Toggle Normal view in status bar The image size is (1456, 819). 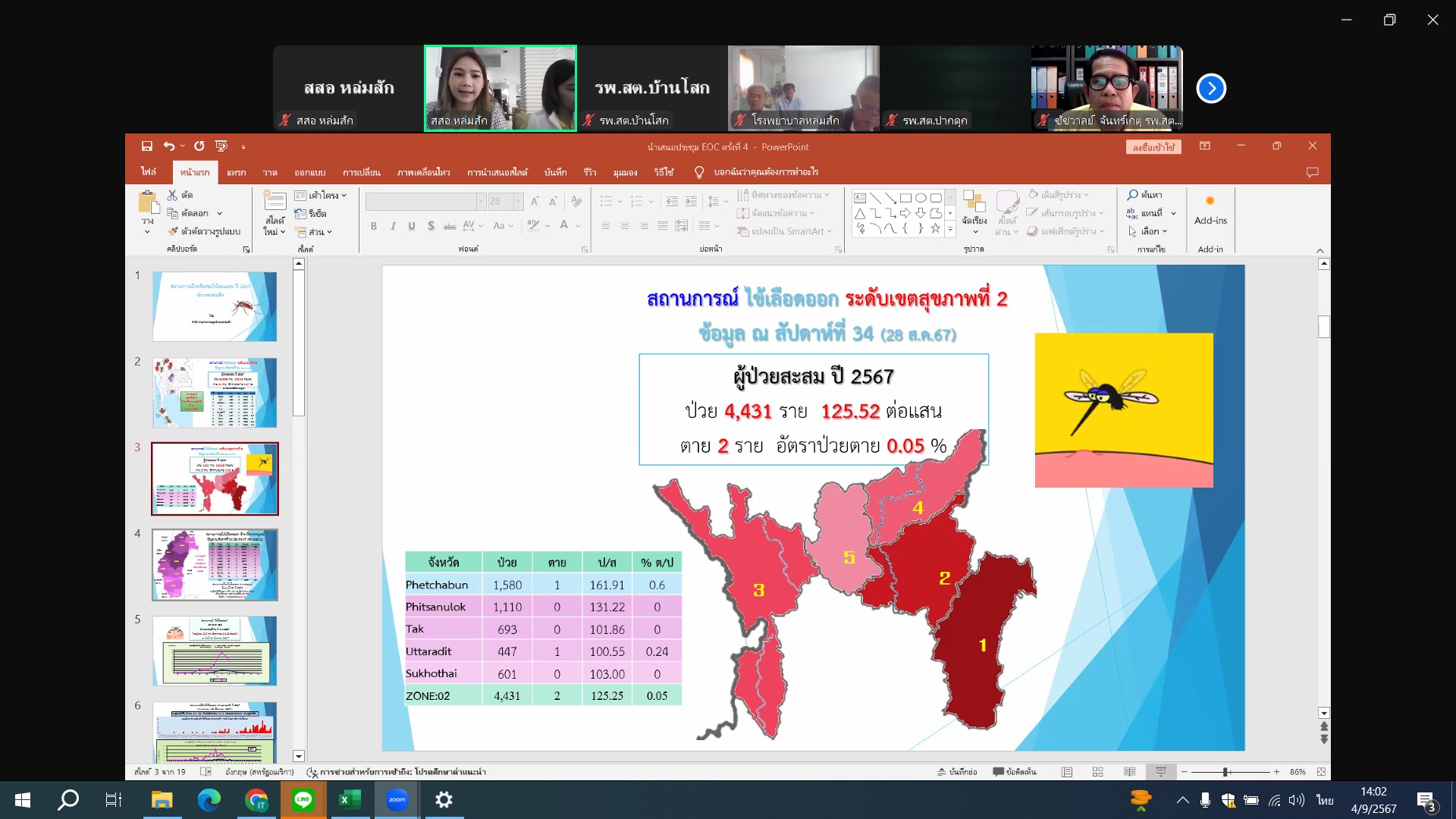1066,772
